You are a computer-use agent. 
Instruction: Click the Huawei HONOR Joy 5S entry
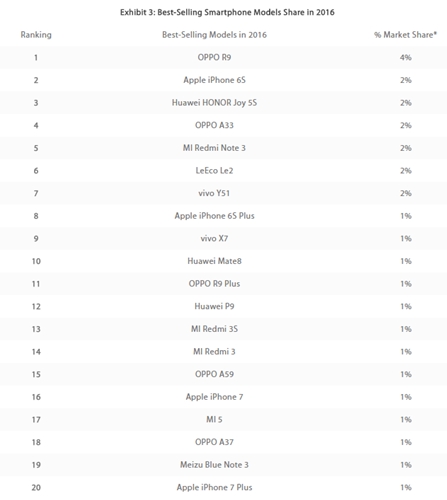pyautogui.click(x=214, y=103)
